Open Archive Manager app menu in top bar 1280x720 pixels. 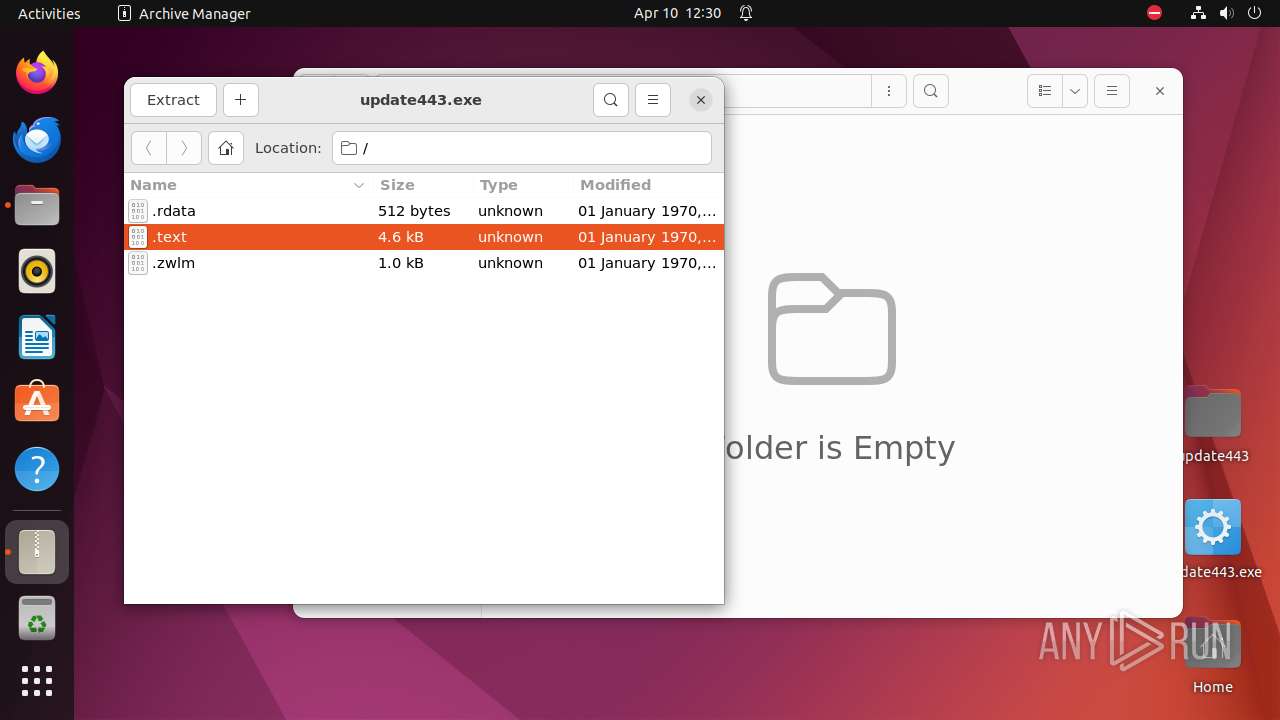pos(184,13)
